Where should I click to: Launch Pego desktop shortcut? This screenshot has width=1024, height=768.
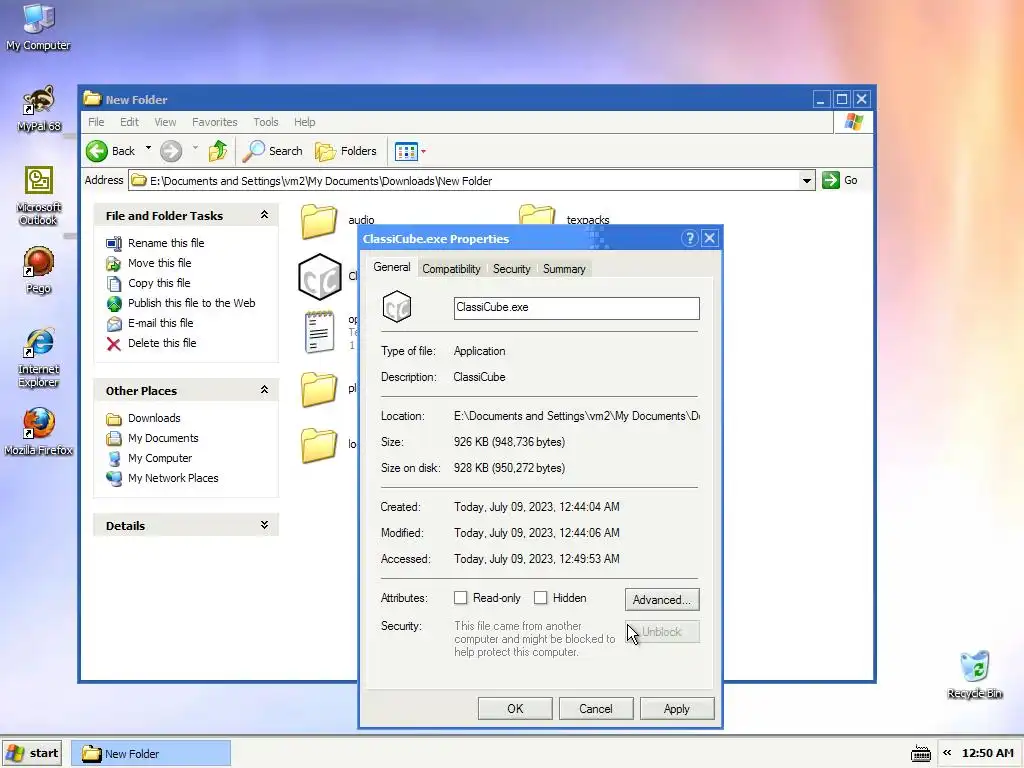click(39, 270)
